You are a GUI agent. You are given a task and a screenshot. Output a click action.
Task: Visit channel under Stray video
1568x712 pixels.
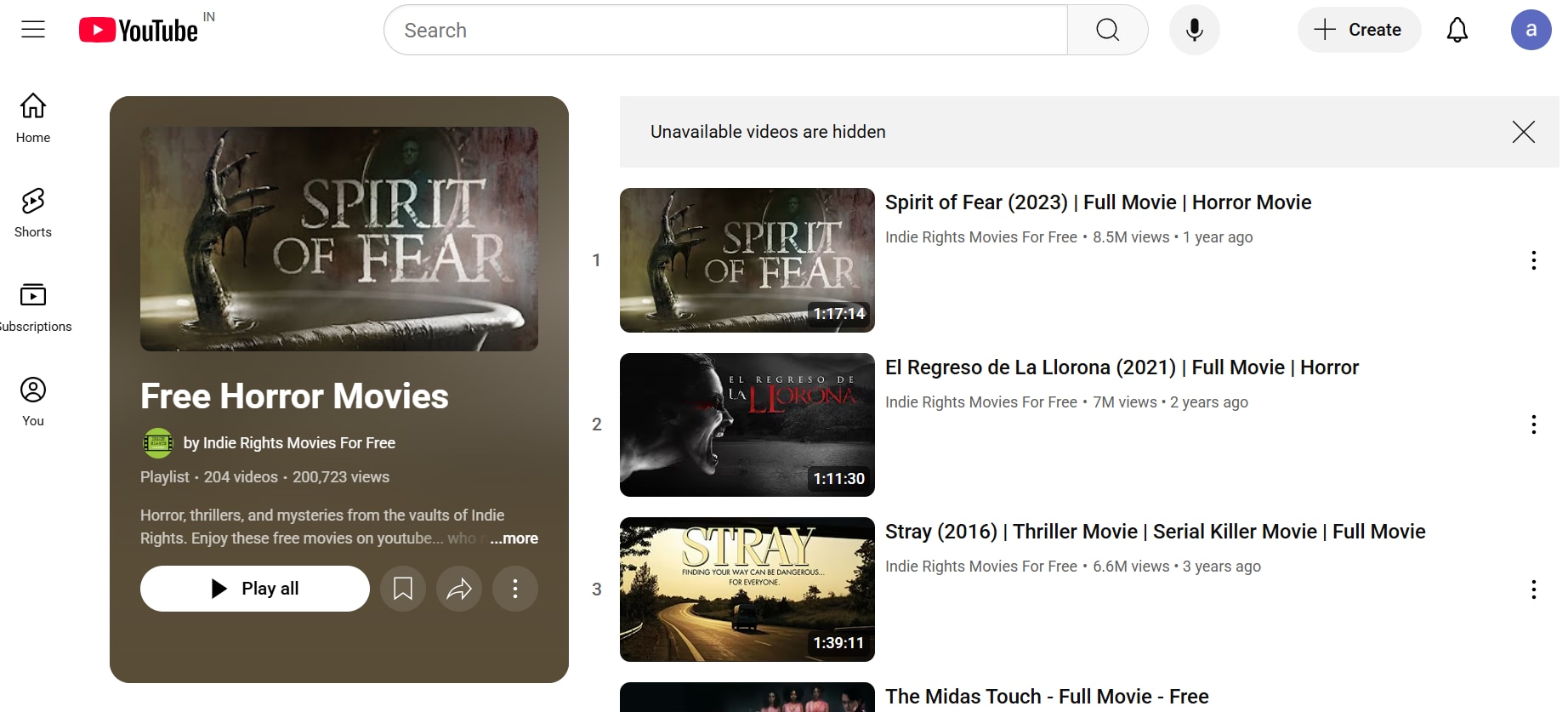pos(981,567)
